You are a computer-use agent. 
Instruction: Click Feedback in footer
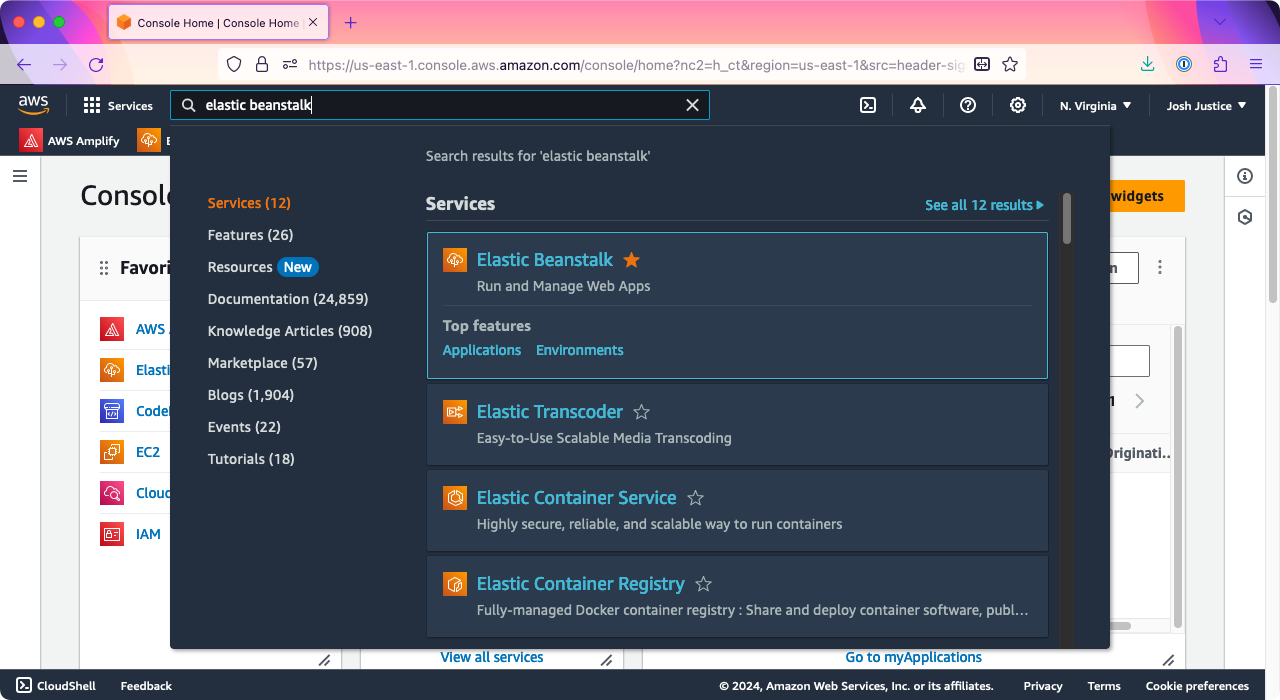[x=146, y=686]
